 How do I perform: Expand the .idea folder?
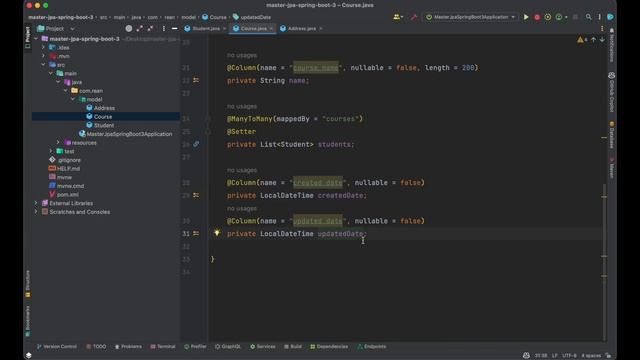pos(43,47)
